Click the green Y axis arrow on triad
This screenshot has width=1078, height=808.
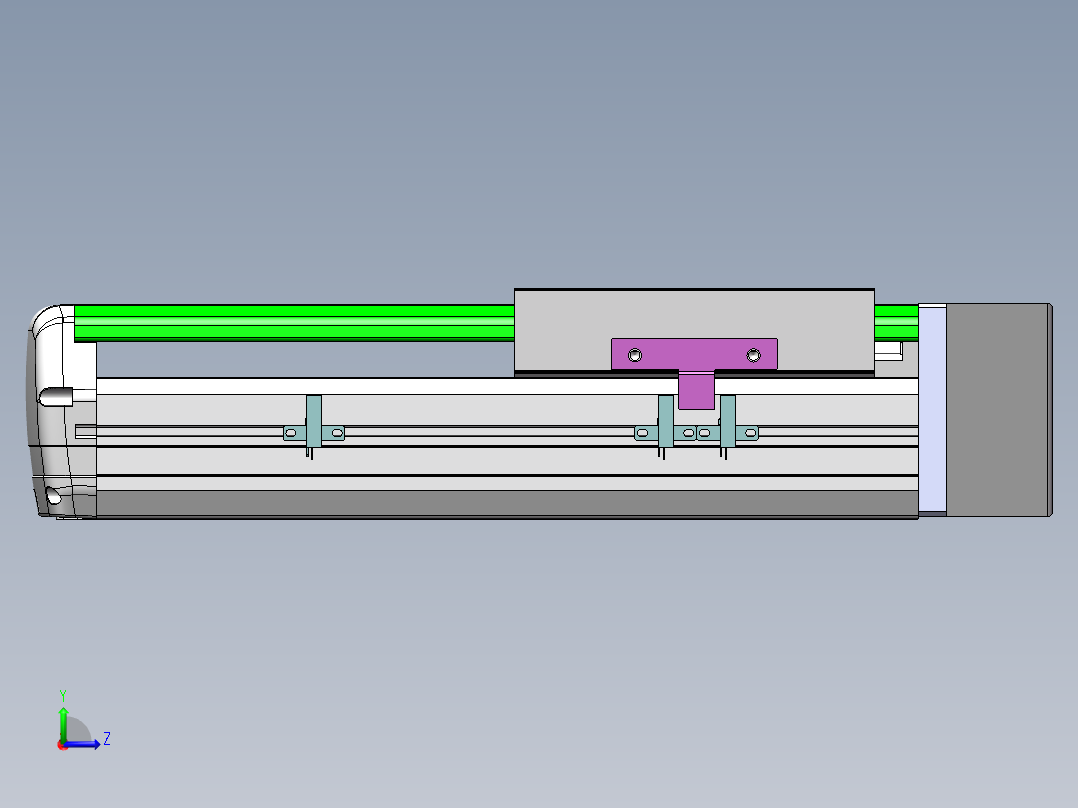tap(63, 722)
